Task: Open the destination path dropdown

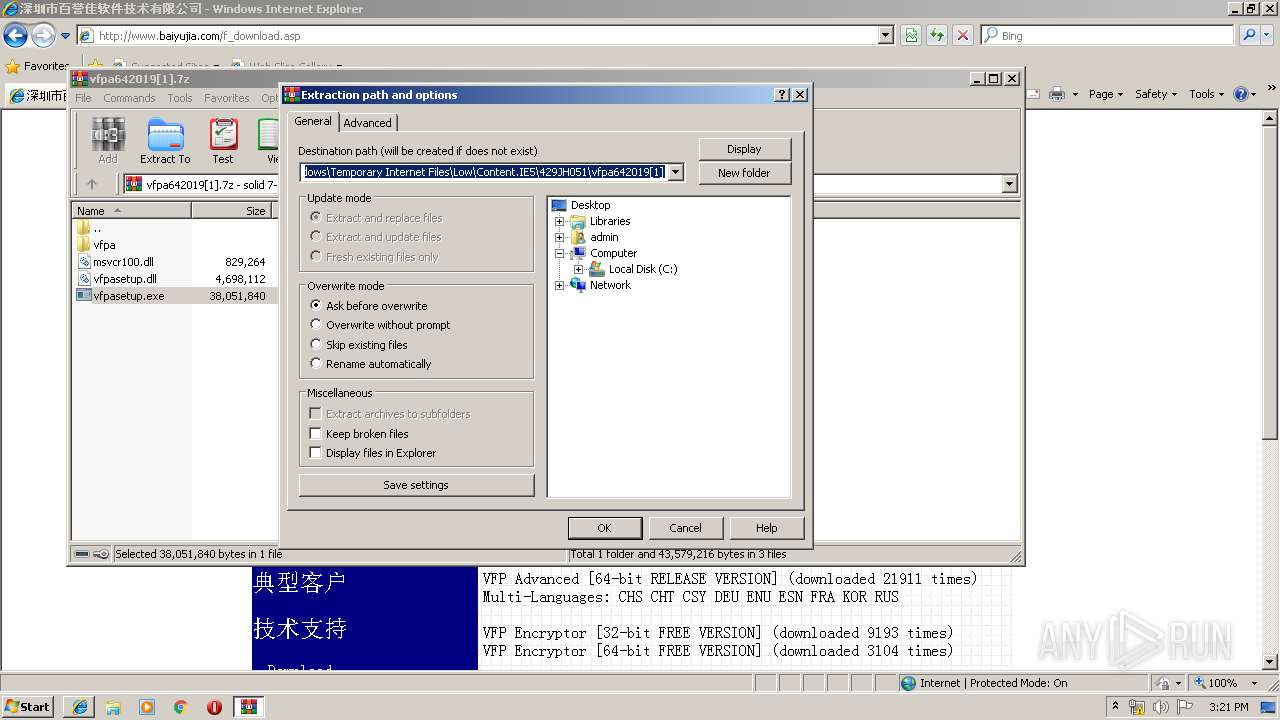Action: point(676,172)
